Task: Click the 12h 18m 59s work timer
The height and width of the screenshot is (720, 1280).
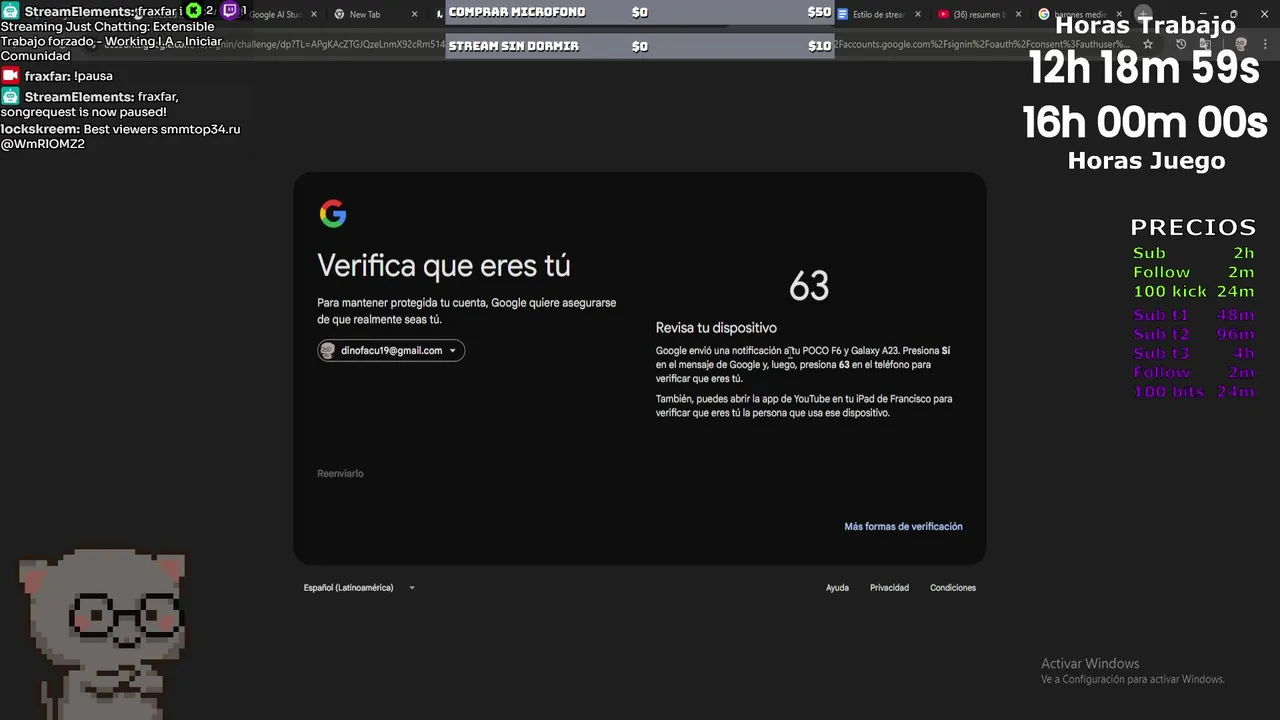Action: (x=1144, y=69)
